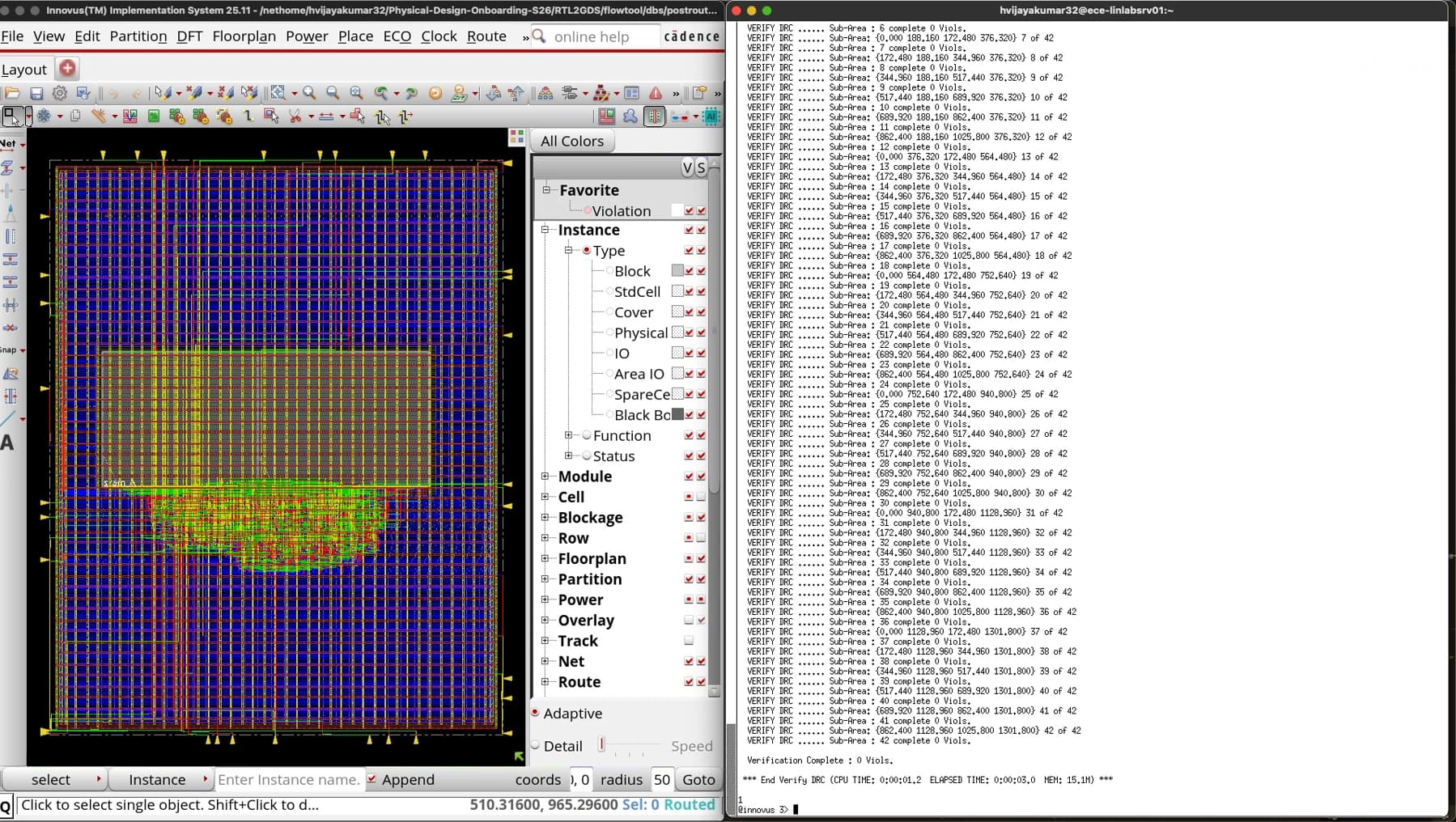1456x822 pixels.
Task: Click the move-up hierarchy arrow icon
Action: [x=516, y=94]
